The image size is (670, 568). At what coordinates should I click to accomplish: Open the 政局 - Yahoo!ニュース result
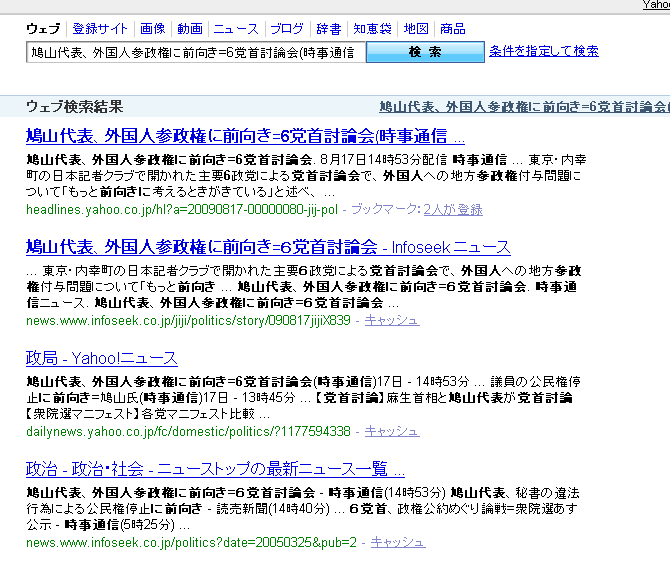pyautogui.click(x=102, y=358)
